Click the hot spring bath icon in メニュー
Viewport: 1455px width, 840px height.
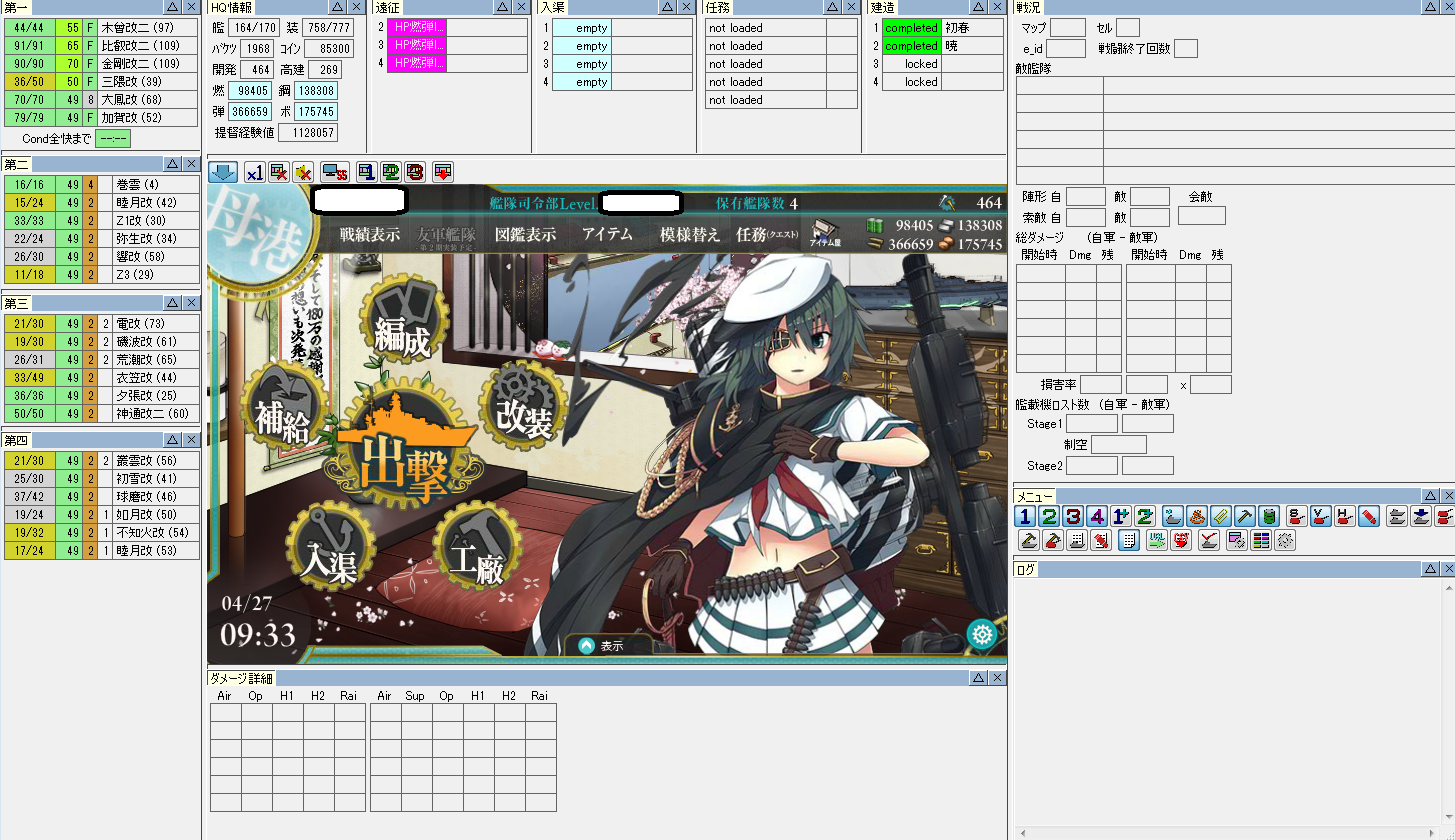(x=1197, y=516)
